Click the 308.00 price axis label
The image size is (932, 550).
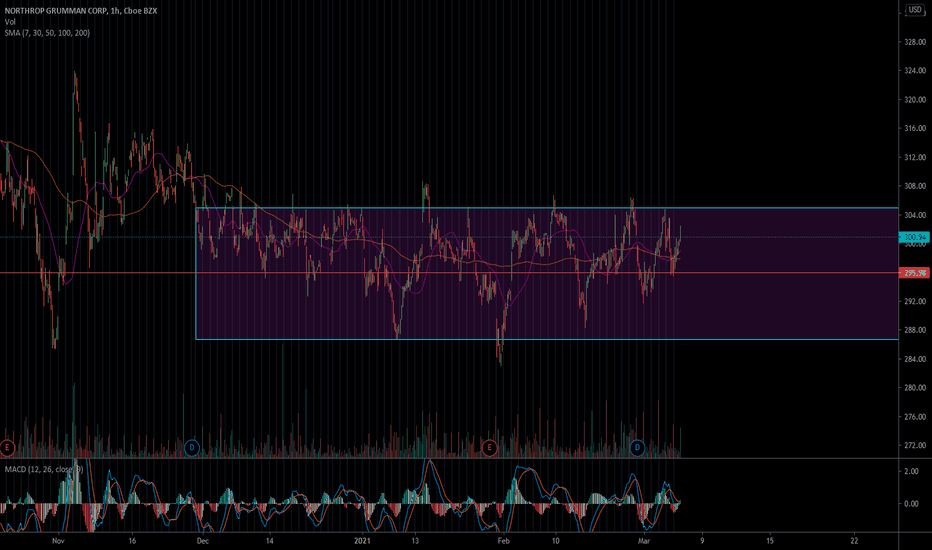(915, 186)
